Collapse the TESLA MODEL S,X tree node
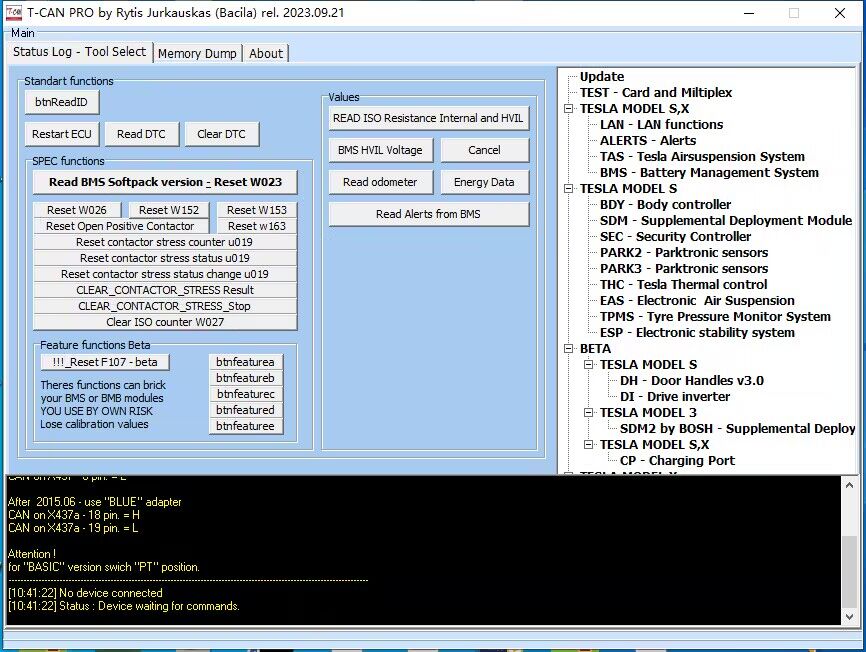 (568, 109)
